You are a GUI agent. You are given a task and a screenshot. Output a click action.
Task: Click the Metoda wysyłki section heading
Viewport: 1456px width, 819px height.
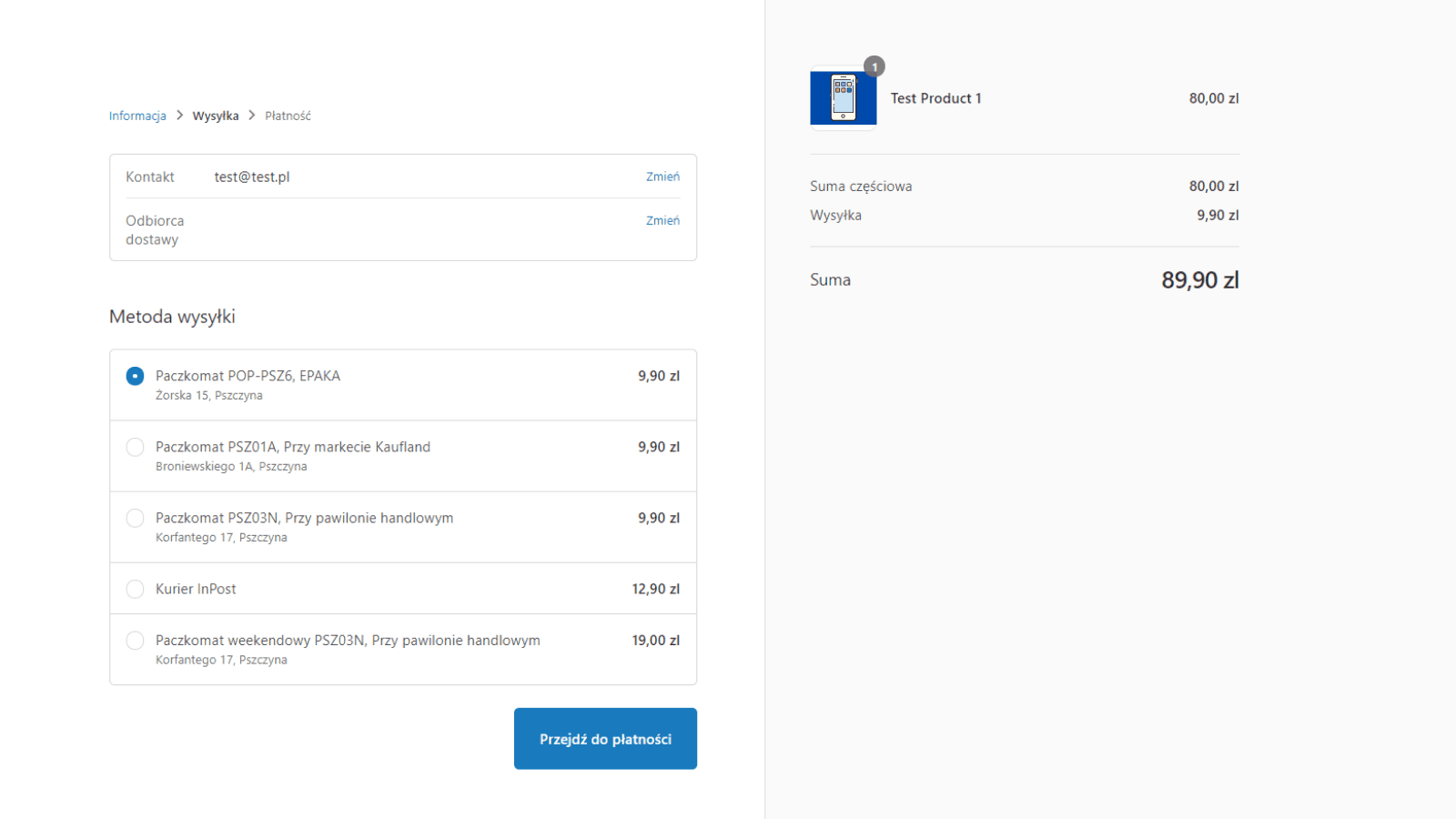point(172,317)
